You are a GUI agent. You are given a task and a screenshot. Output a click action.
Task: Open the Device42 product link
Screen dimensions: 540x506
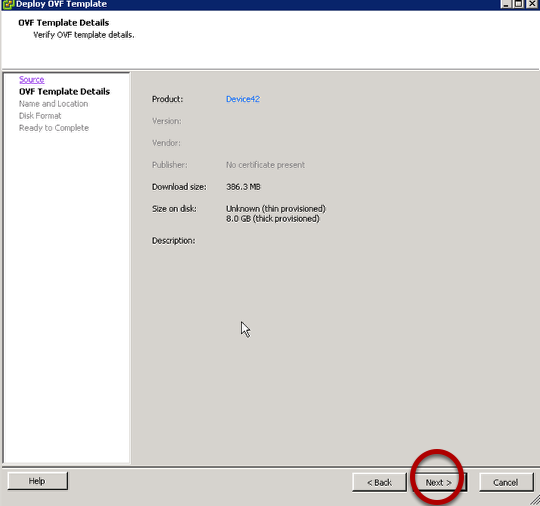pos(243,99)
